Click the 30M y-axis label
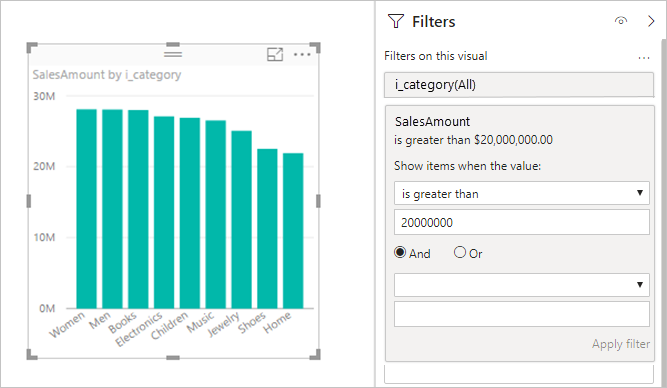667x388 pixels. coord(44,97)
